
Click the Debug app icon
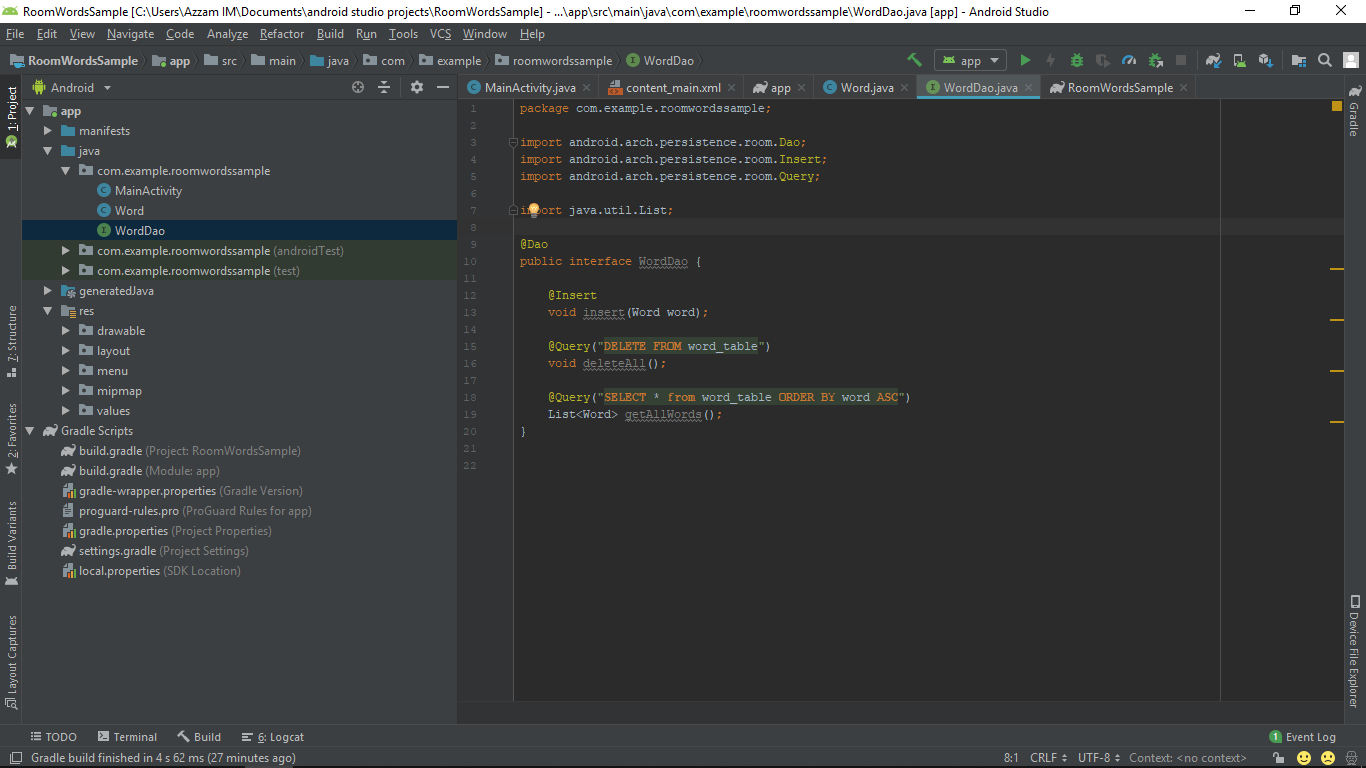coord(1077,60)
